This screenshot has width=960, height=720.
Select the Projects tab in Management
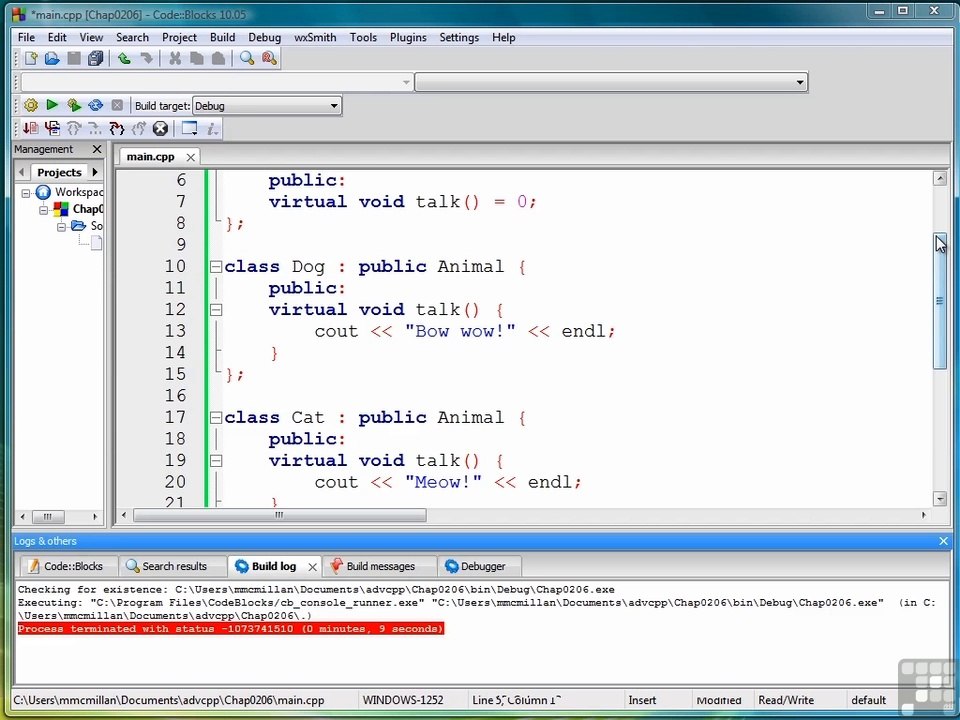(x=59, y=172)
